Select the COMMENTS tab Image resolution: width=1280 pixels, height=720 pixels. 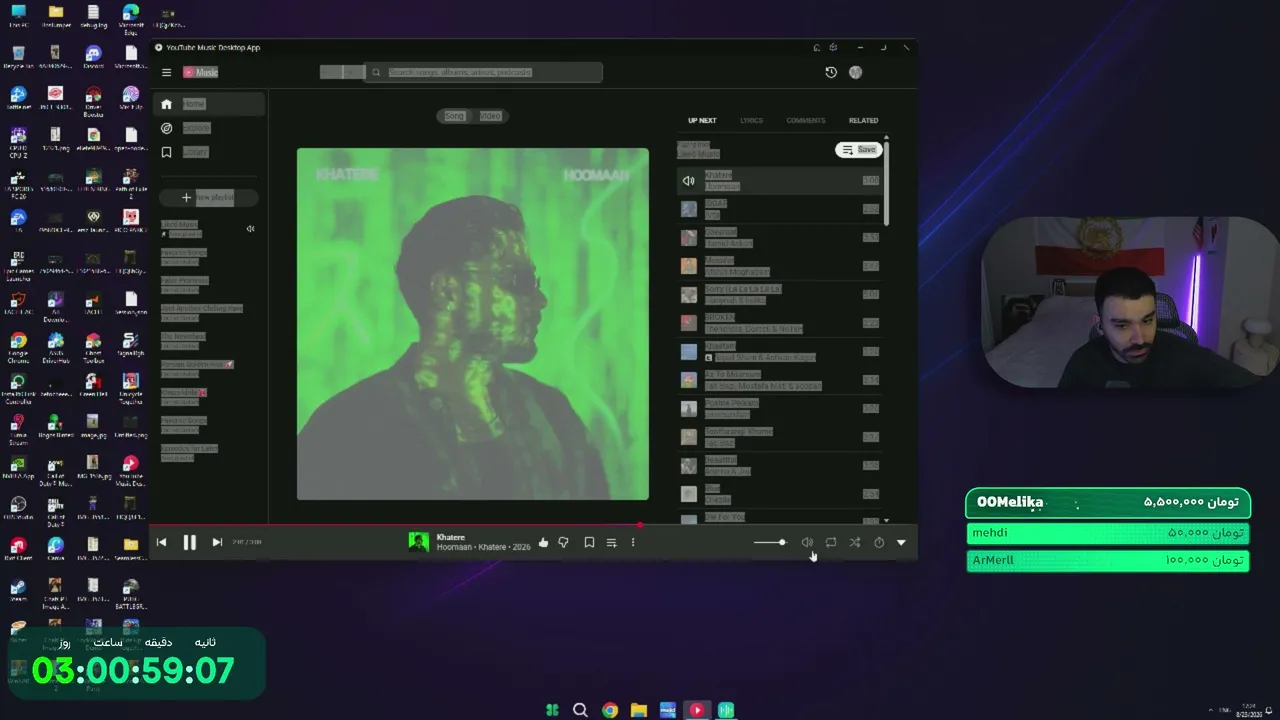805,120
